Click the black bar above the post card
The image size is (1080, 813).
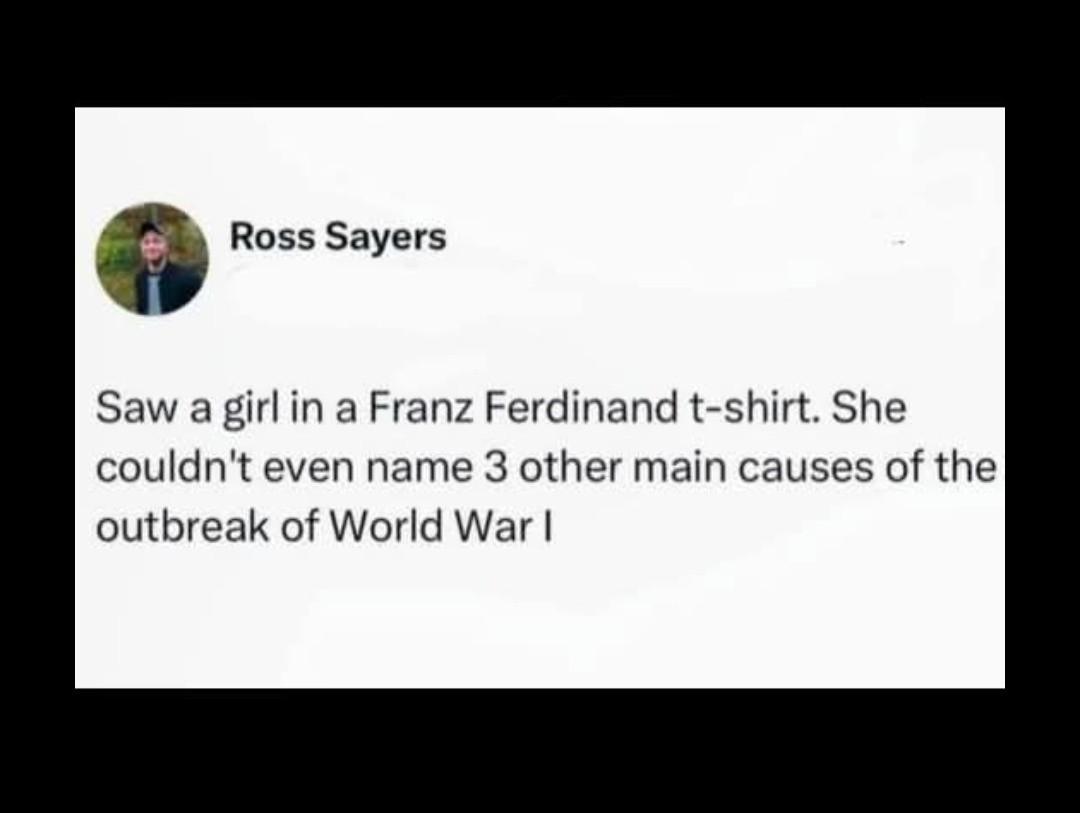pos(540,53)
